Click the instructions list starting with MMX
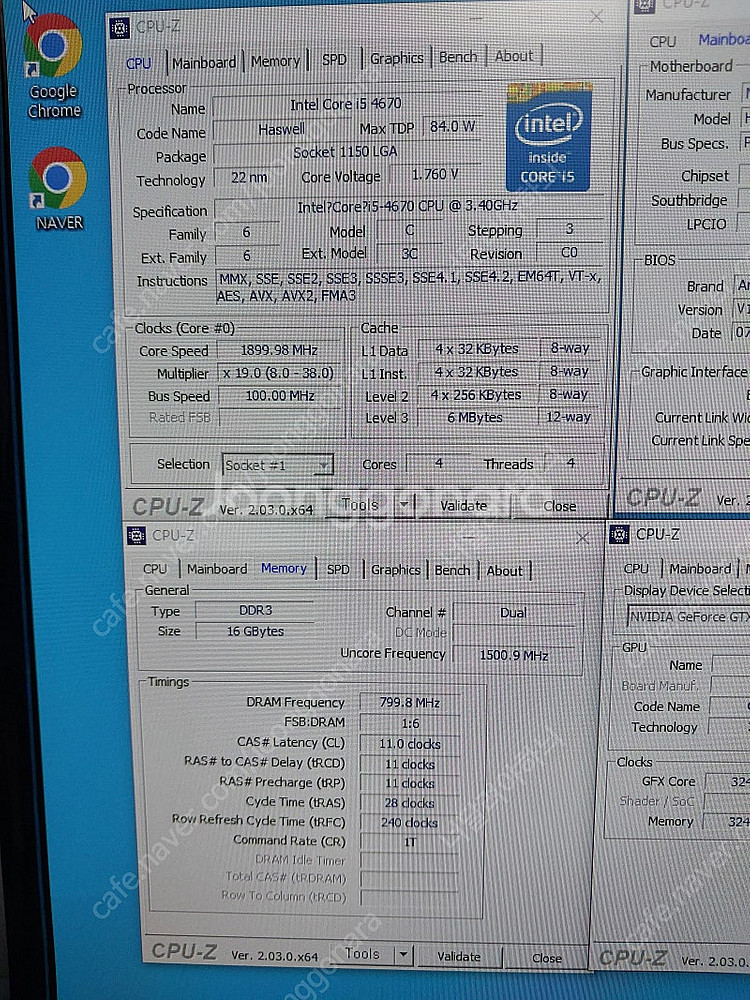This screenshot has width=750, height=1000. click(409, 287)
